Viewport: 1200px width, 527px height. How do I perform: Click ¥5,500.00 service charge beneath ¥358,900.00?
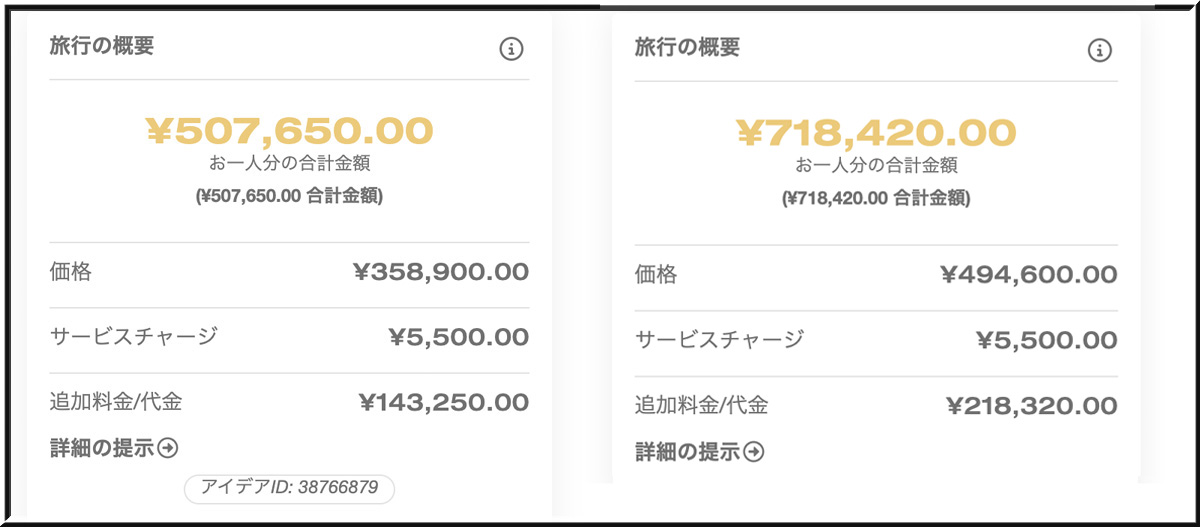pyautogui.click(x=458, y=337)
